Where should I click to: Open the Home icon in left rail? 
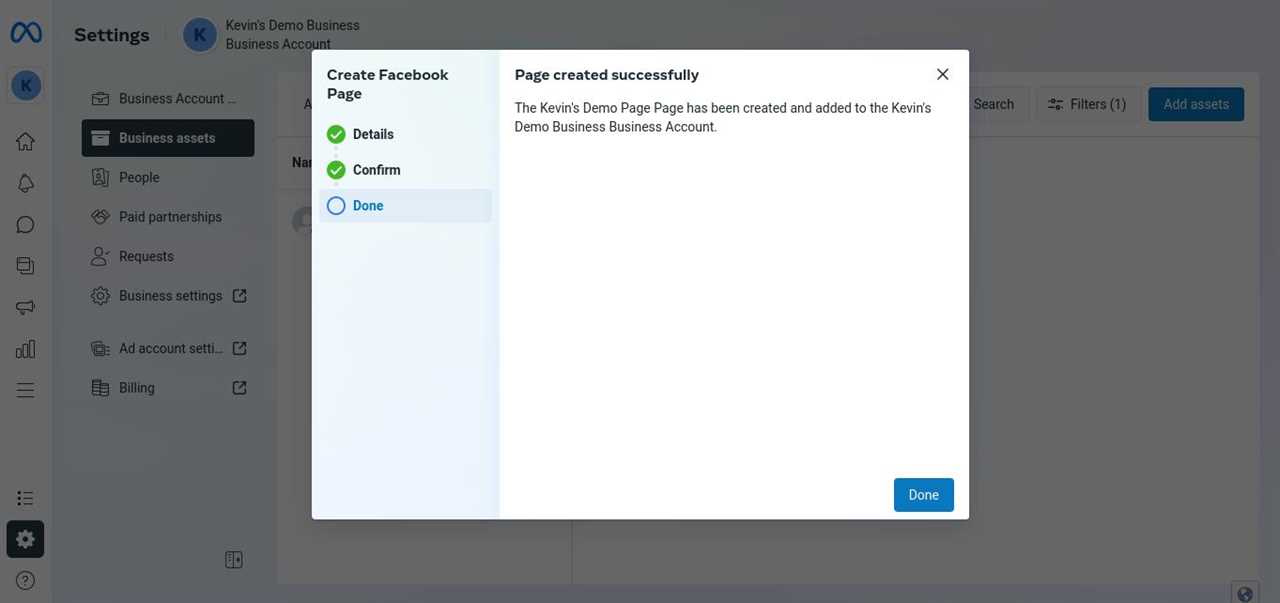coord(26,141)
